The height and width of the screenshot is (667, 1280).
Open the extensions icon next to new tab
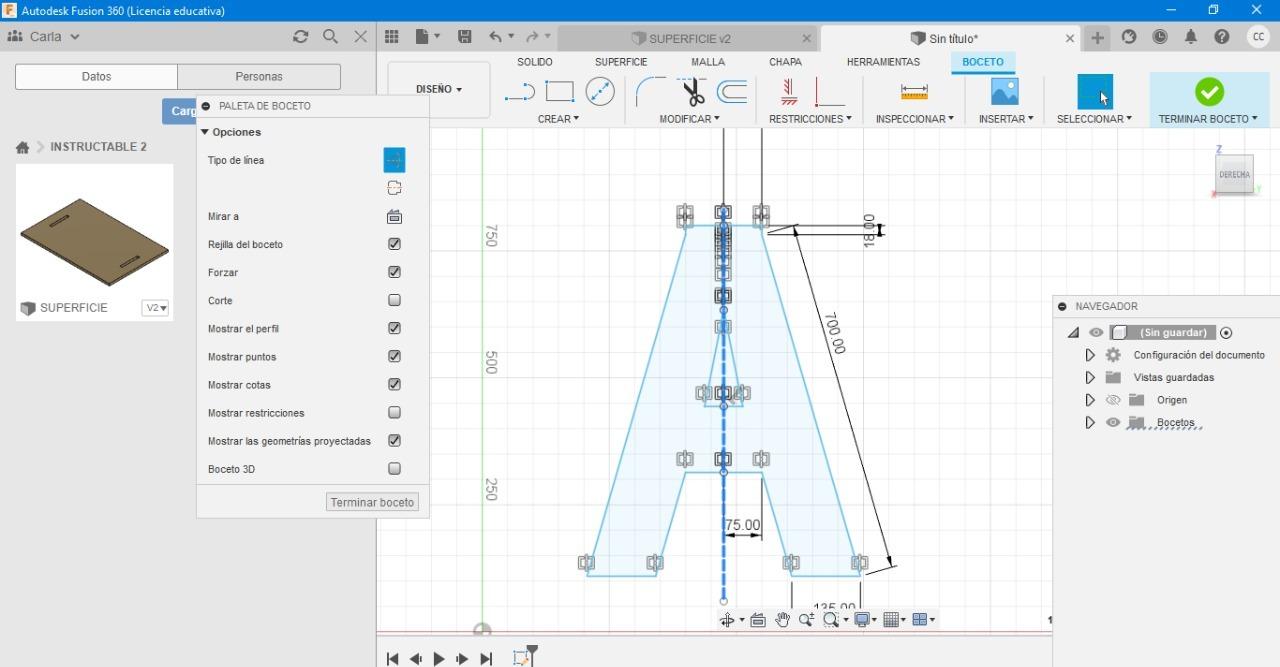click(x=1129, y=37)
